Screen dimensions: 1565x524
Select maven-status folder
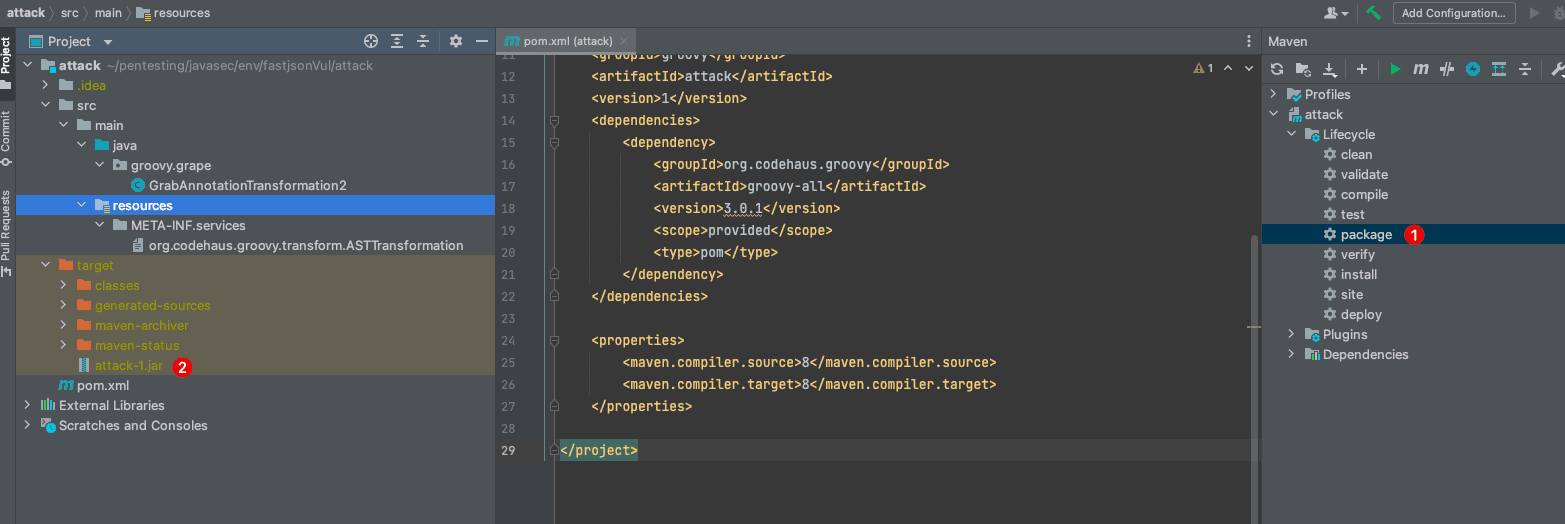click(137, 345)
